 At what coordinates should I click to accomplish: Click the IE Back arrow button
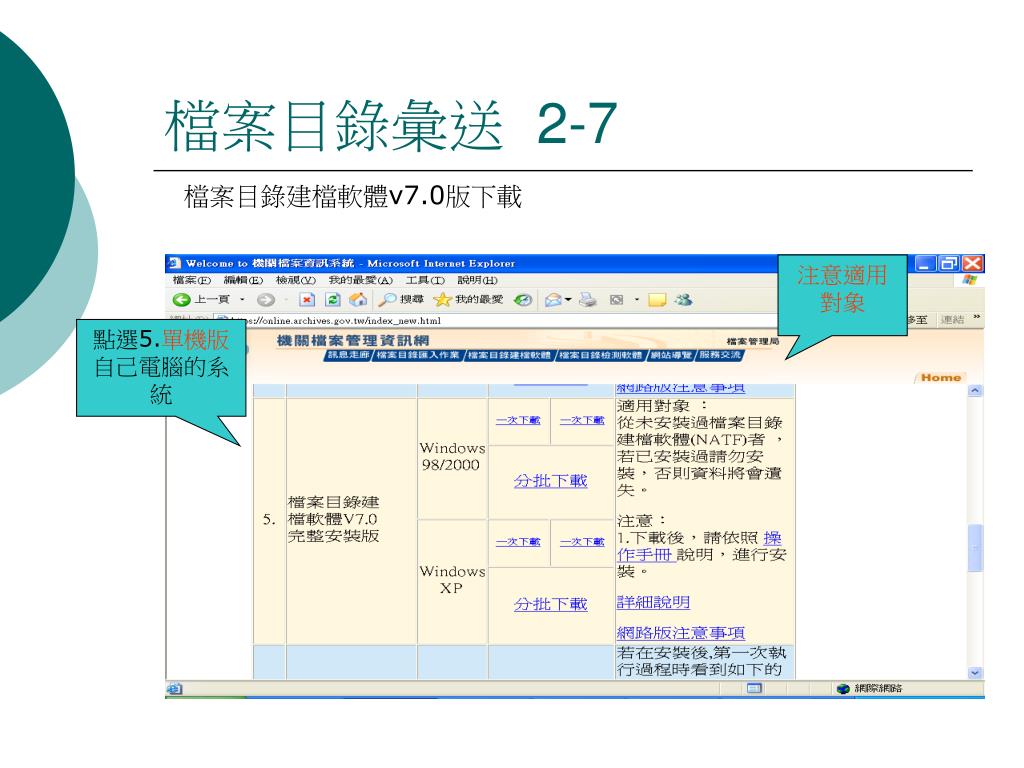(182, 300)
